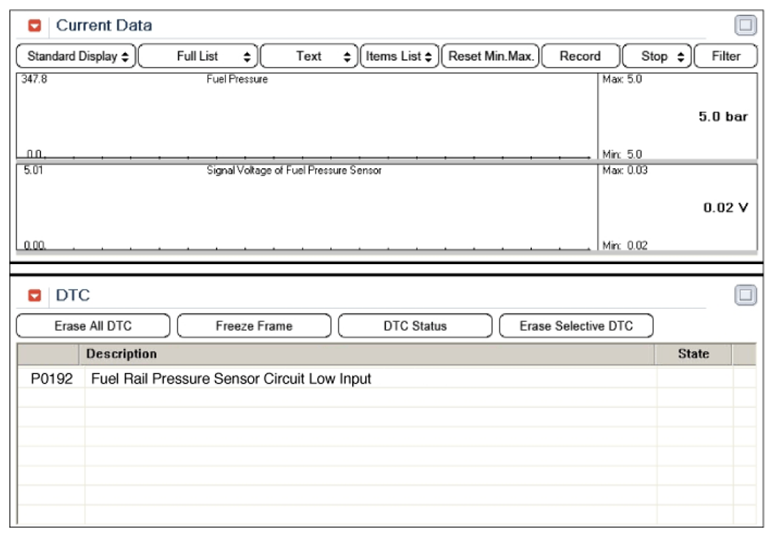Collapse the Current Data panel red arrow icon

coord(35,26)
